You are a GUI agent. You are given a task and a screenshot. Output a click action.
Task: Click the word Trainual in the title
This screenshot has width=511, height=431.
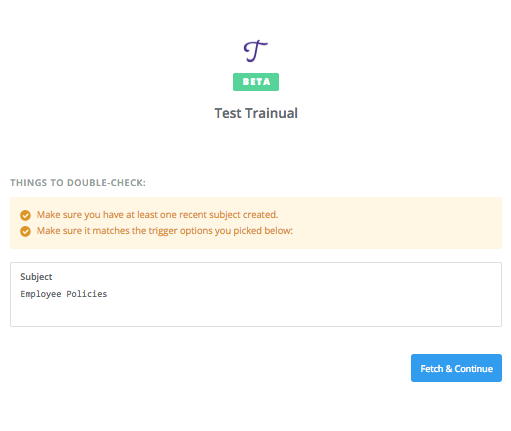pyautogui.click(x=271, y=113)
